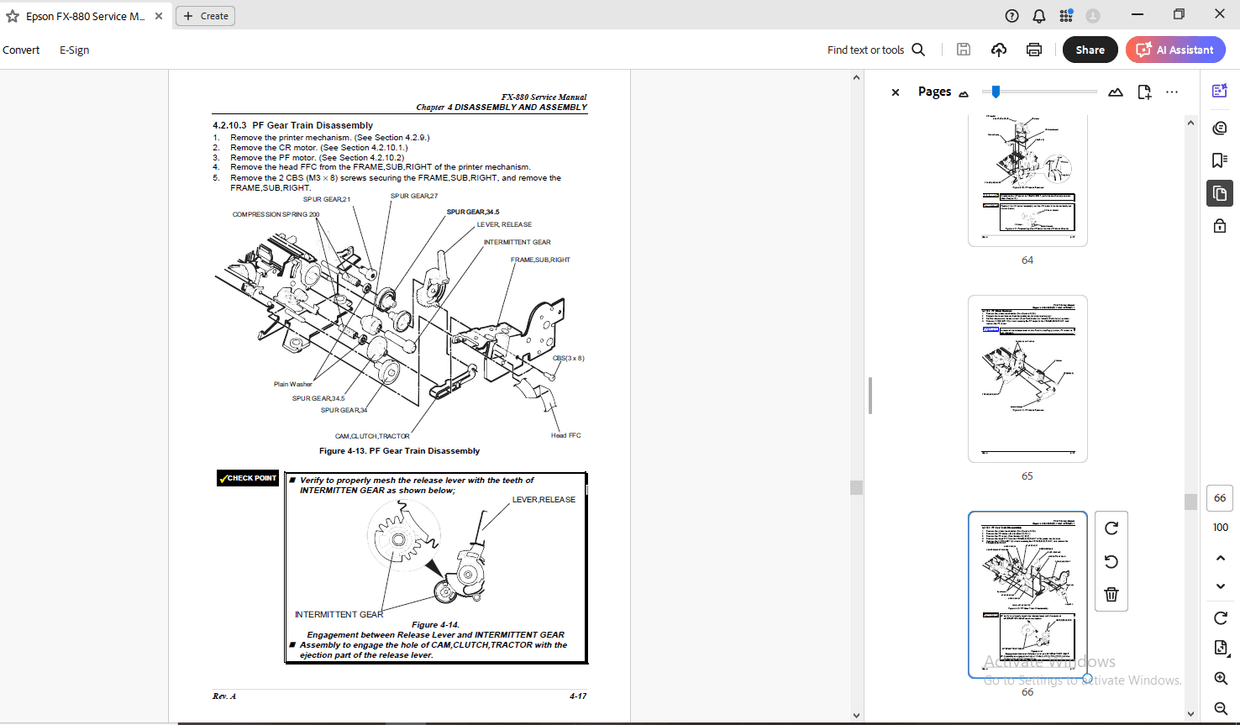The height and width of the screenshot is (725, 1240).
Task: Click the Share button
Action: click(1090, 50)
